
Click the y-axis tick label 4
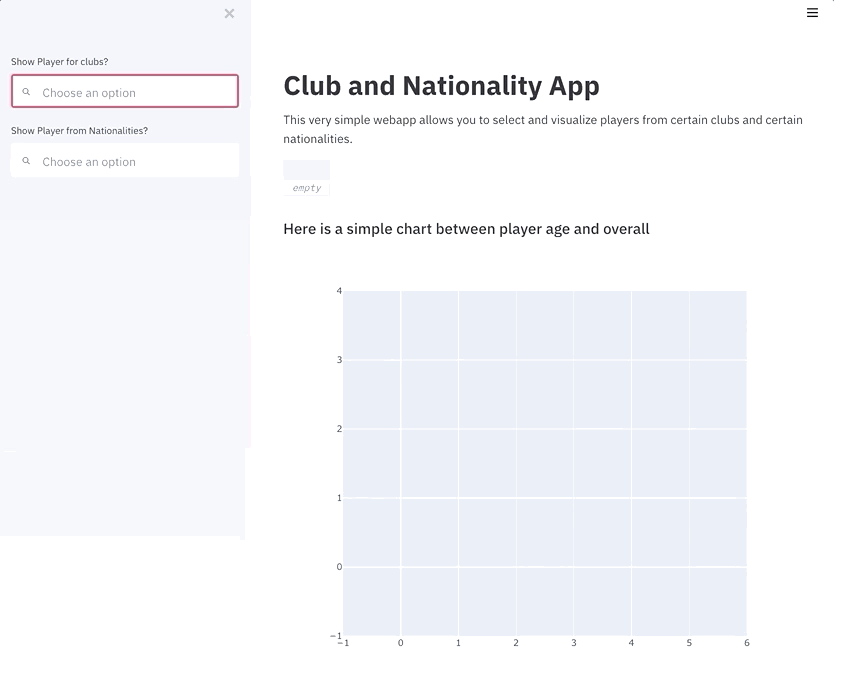339,291
